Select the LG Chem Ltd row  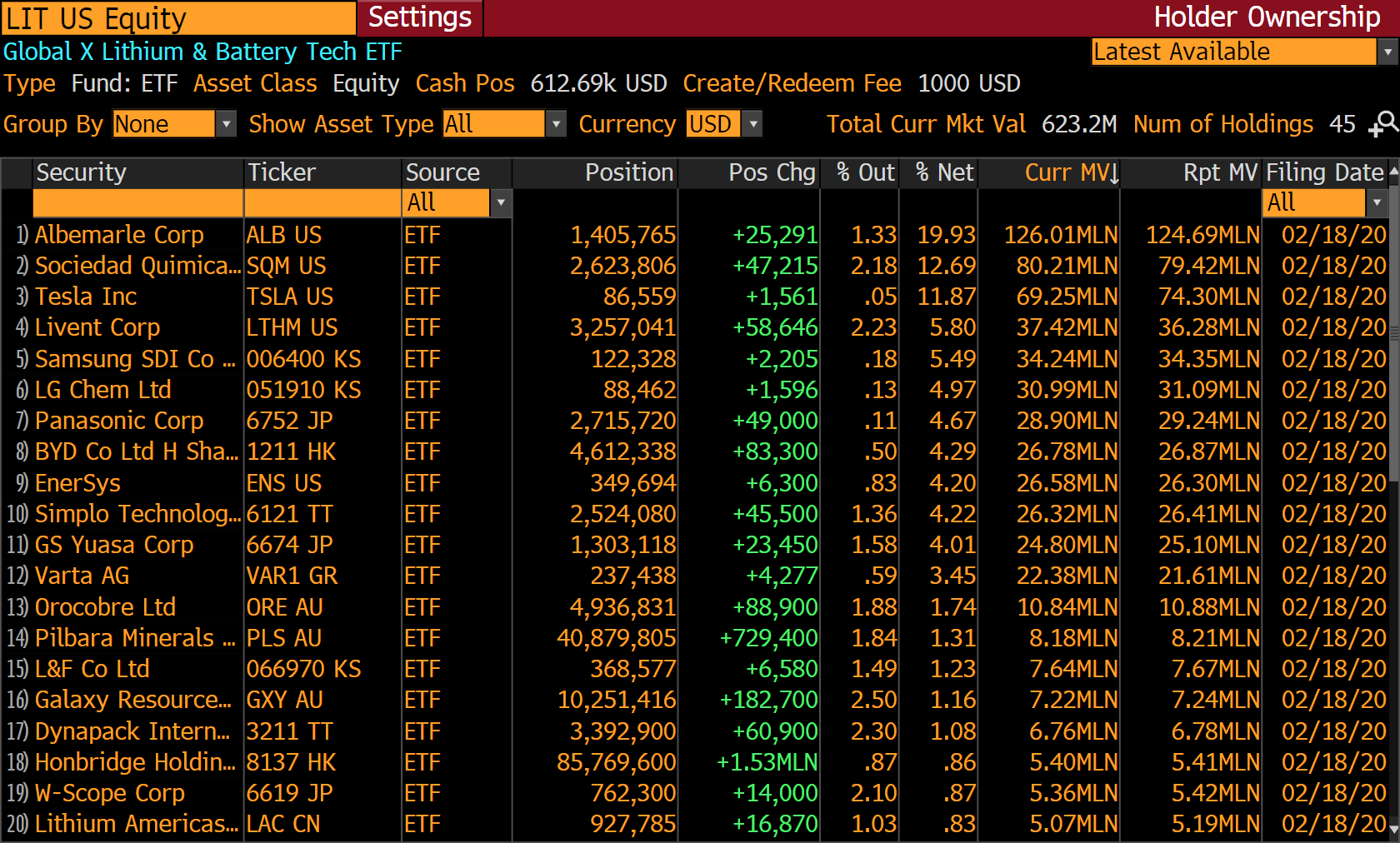point(694,390)
